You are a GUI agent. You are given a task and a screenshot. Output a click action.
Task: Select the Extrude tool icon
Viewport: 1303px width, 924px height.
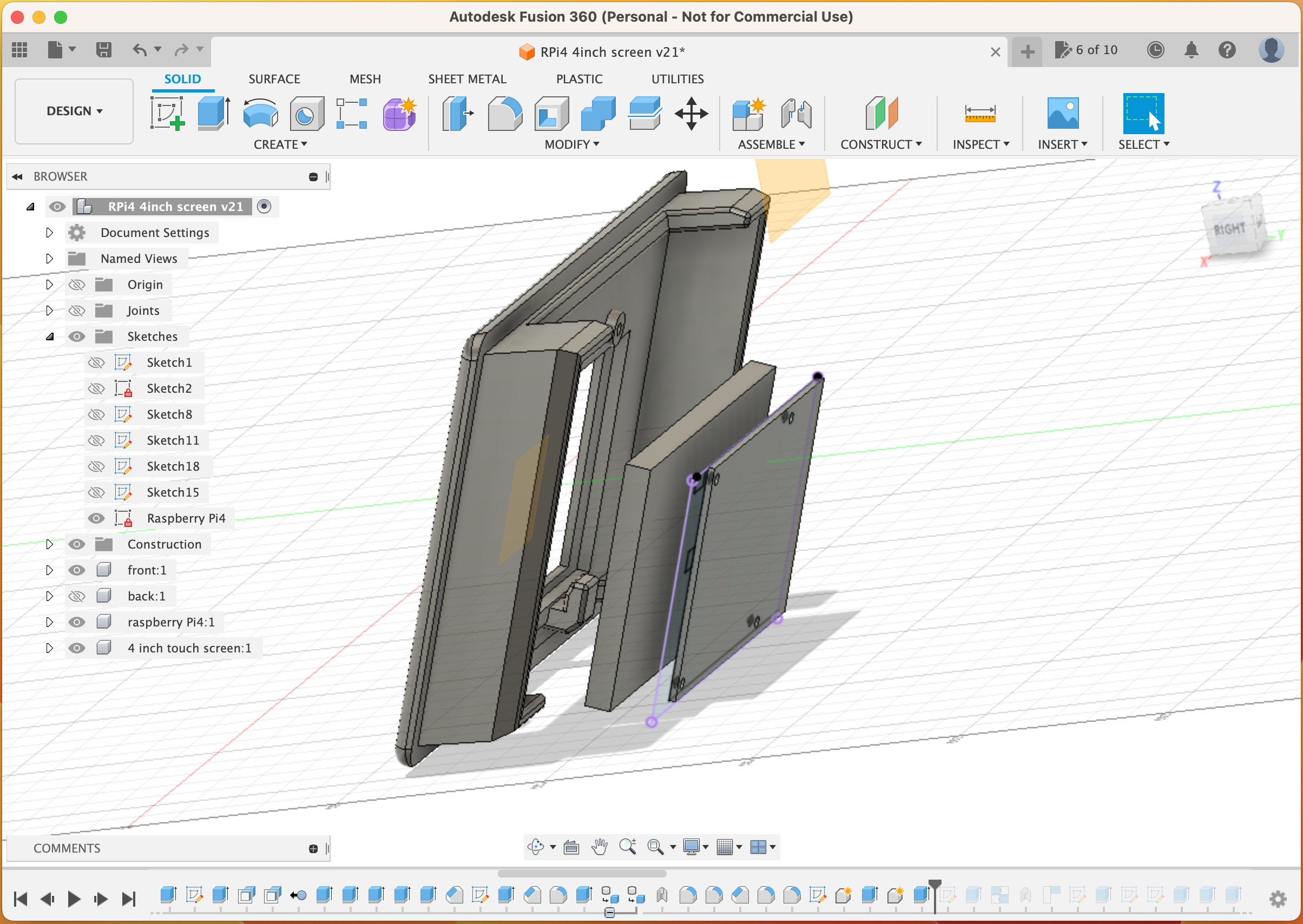[214, 113]
